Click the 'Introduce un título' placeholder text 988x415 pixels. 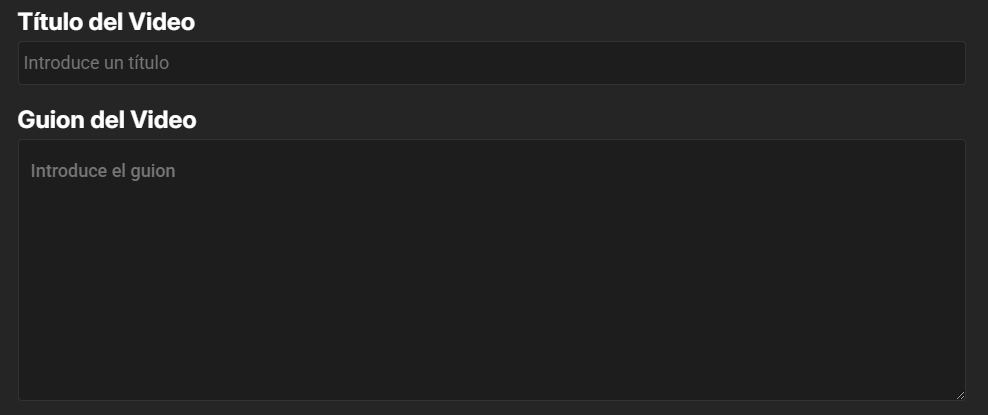(x=96, y=63)
